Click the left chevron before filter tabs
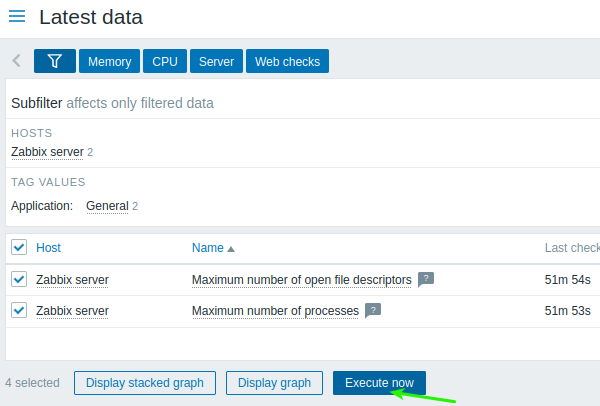This screenshot has height=406, width=600. coord(16,60)
